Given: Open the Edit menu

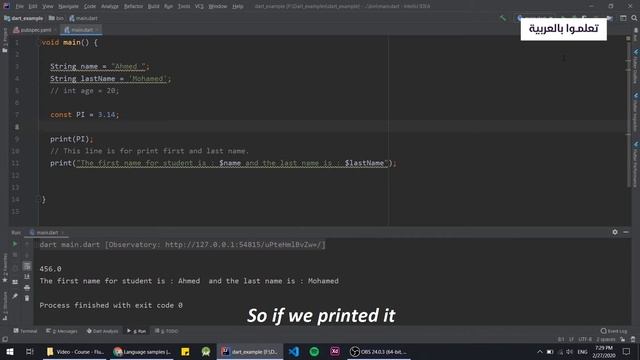Looking at the screenshot, I should [x=33, y=6].
